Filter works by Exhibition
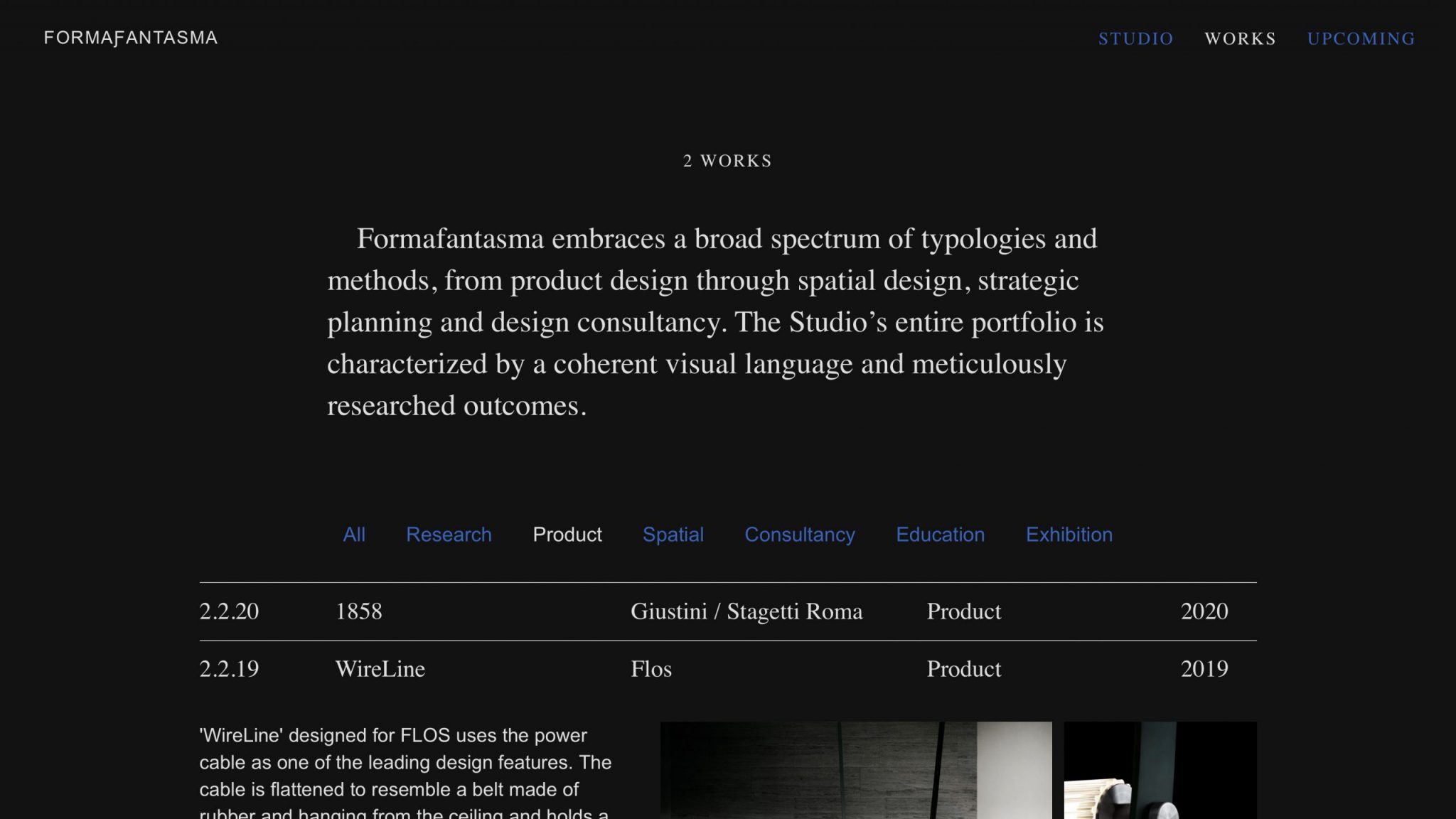This screenshot has height=819, width=1456. coord(1069,535)
